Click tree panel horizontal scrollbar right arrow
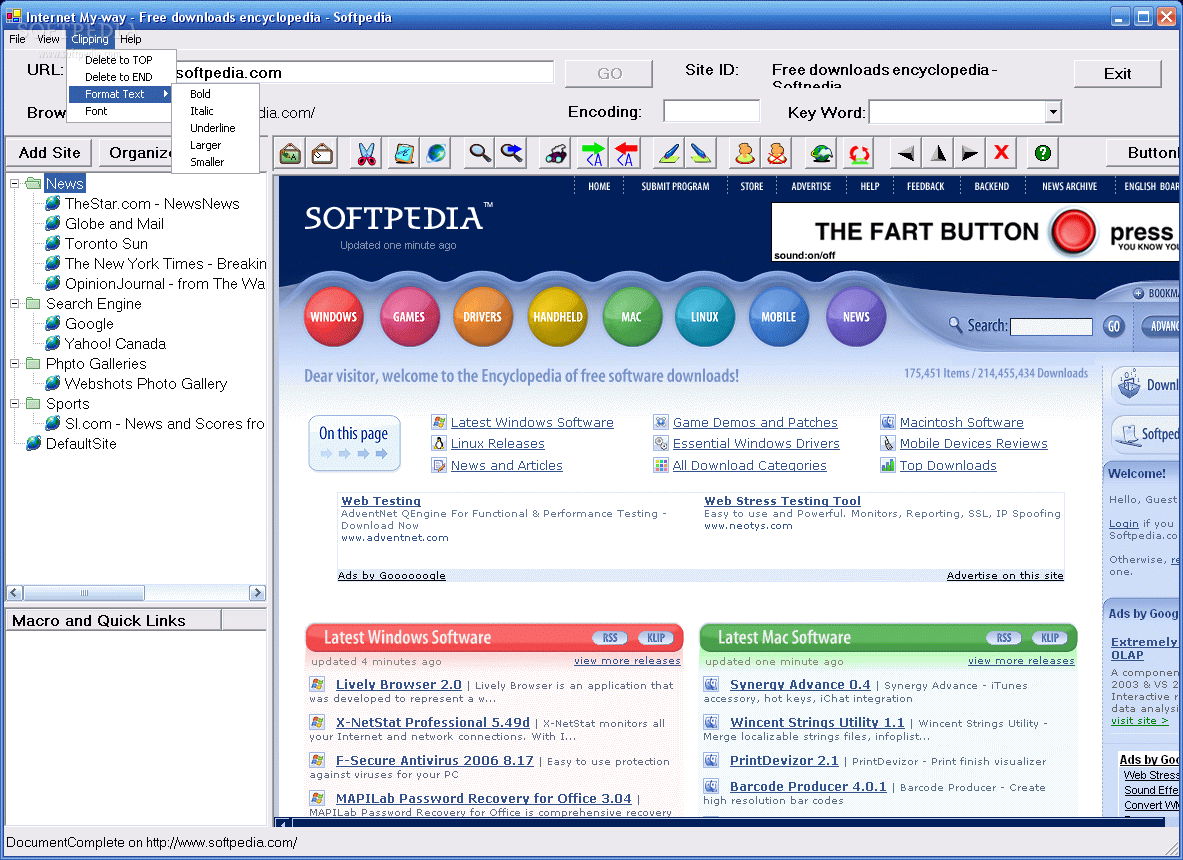This screenshot has width=1183, height=860. click(257, 593)
